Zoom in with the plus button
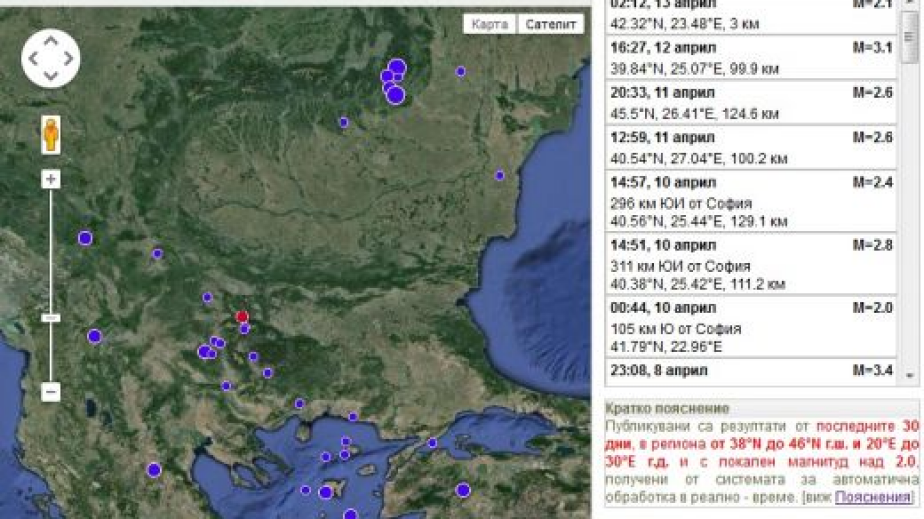 coord(51,179)
